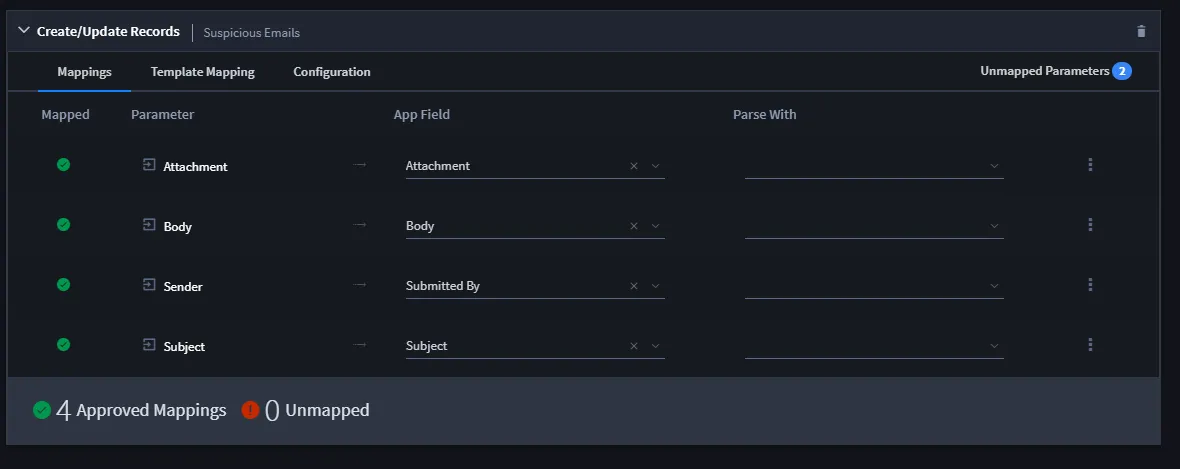
Task: Click the green mapped check for Subject
Action: [64, 344]
